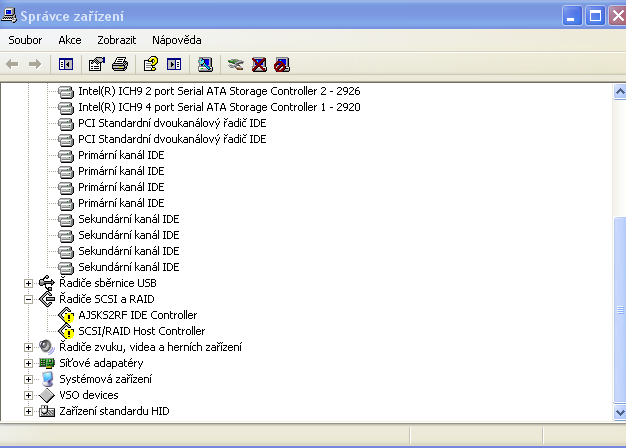This screenshot has width=626, height=448.
Task: Click the Back arrow toolbar icon
Action: pos(12,64)
